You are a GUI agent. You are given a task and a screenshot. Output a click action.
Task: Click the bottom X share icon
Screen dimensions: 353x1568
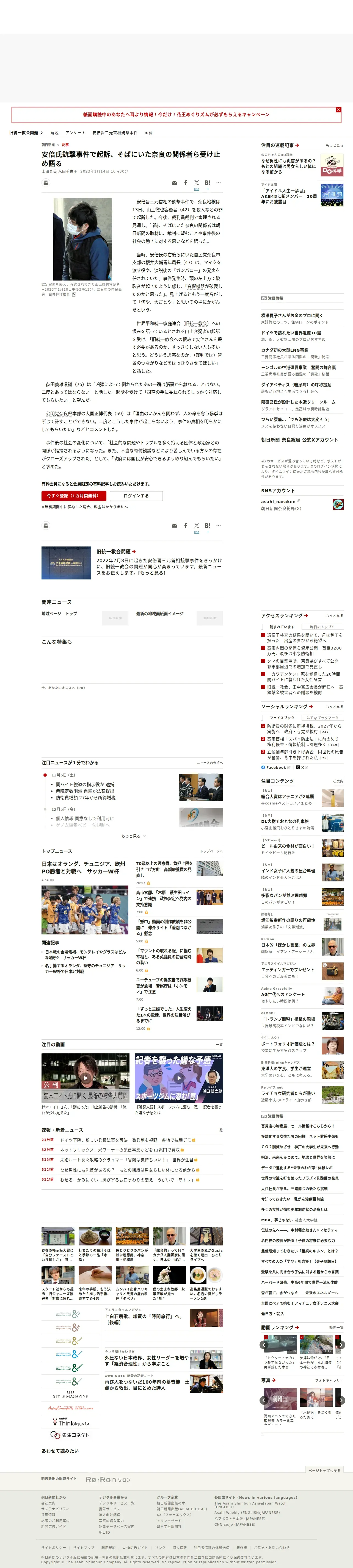coord(197,525)
